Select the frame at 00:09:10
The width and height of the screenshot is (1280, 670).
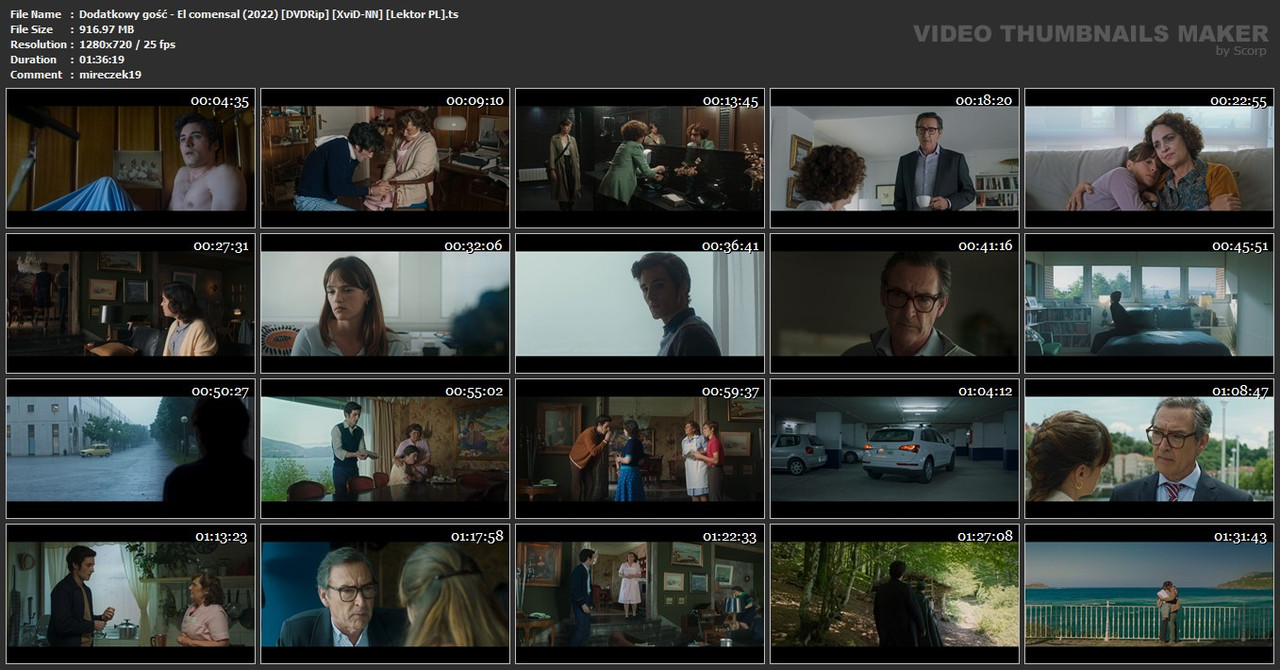(385, 159)
